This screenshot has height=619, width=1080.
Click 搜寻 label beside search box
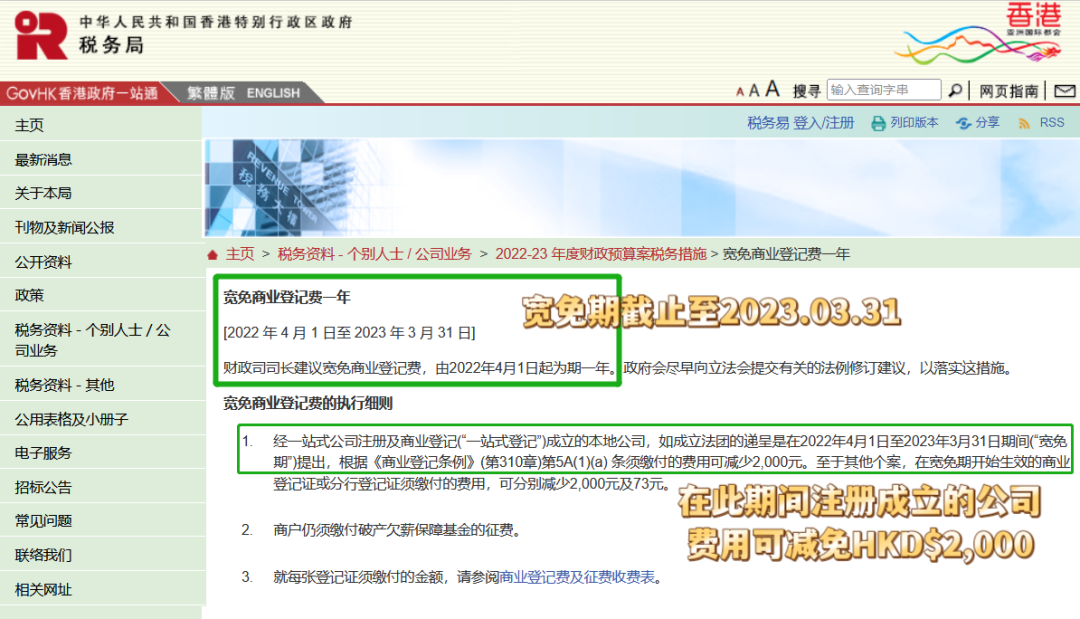pos(806,91)
